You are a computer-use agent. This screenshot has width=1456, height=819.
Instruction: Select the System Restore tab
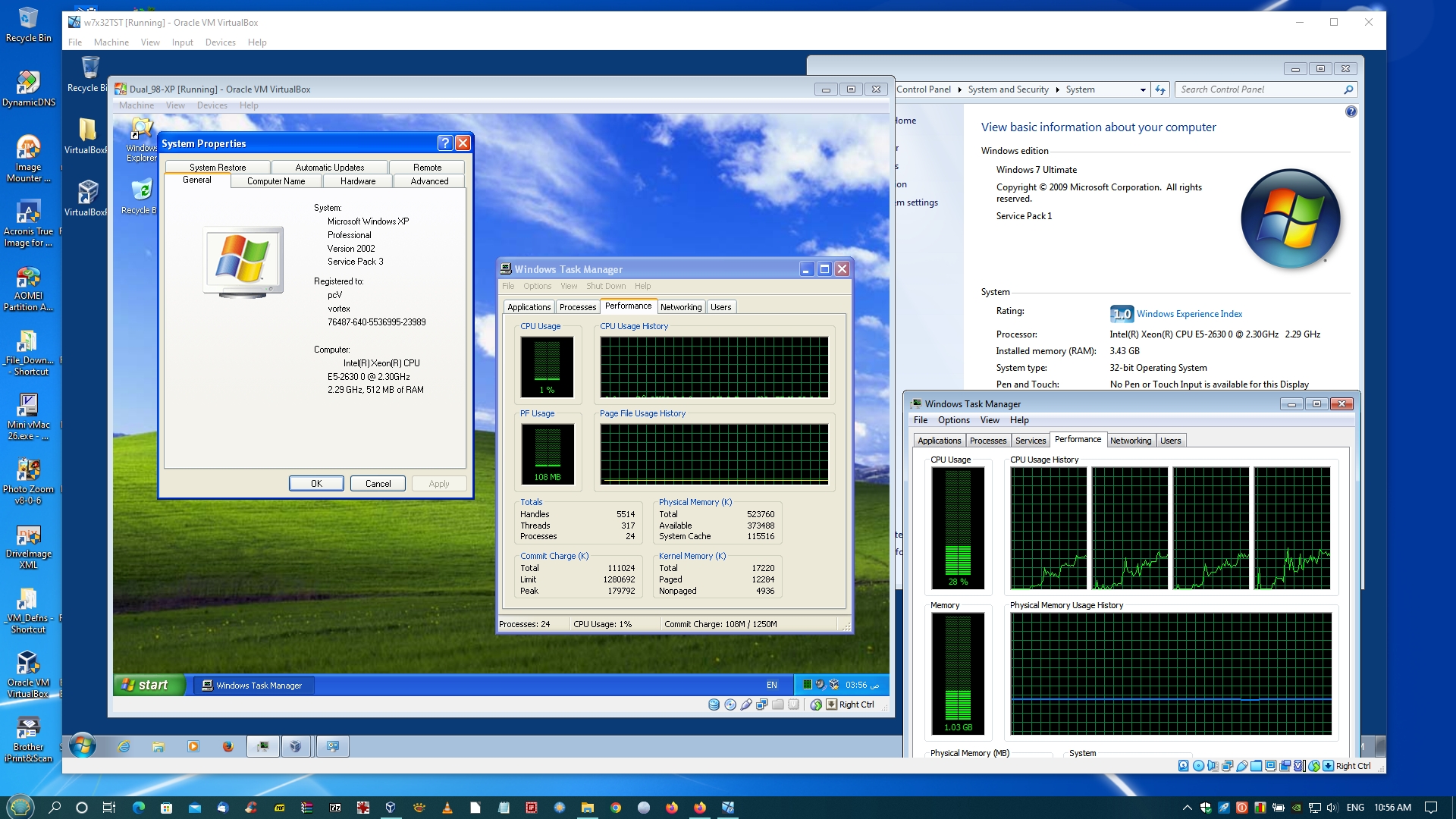pyautogui.click(x=218, y=168)
